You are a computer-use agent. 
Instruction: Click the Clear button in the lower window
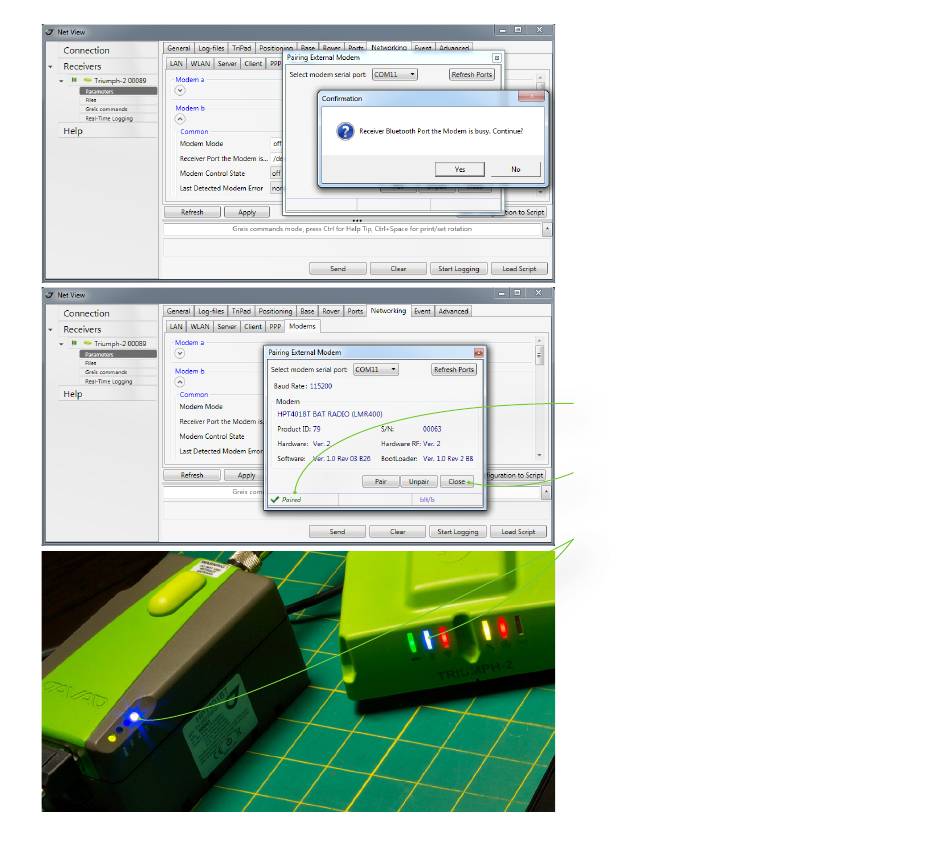pos(397,531)
